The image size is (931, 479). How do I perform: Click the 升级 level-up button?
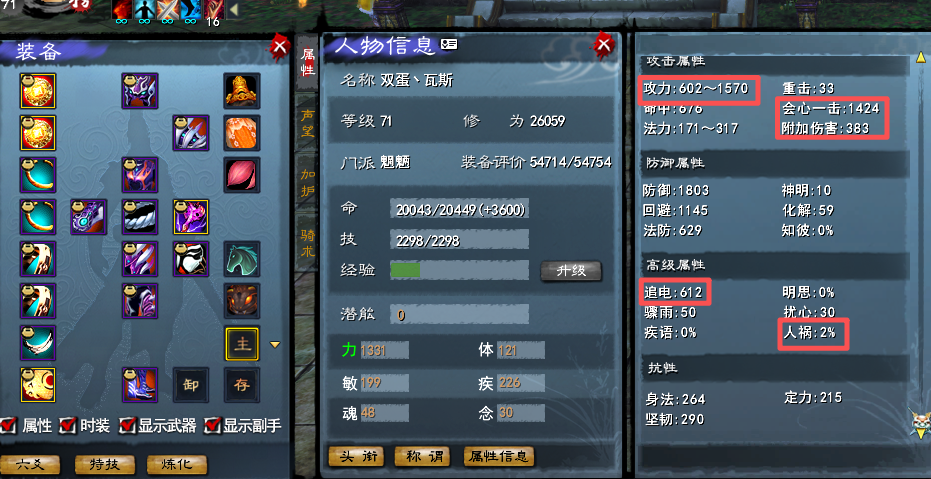point(571,271)
